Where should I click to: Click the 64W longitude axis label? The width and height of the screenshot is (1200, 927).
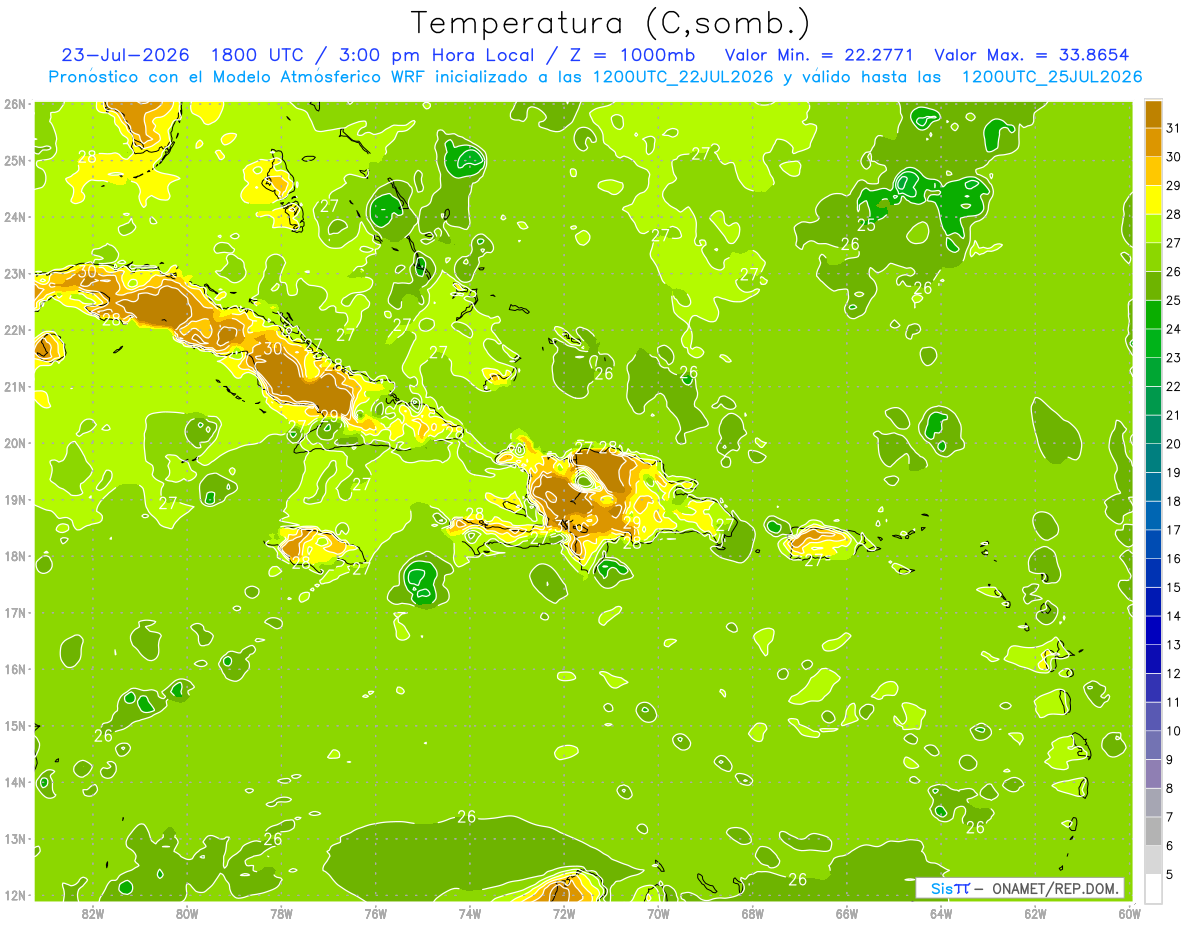click(x=941, y=913)
